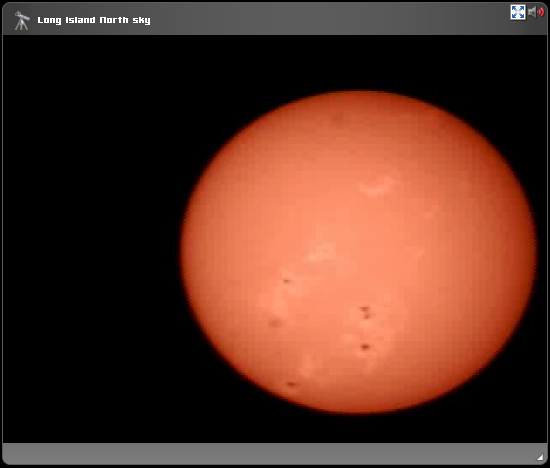Click the resize grip in the bottom-right corner

point(540,457)
